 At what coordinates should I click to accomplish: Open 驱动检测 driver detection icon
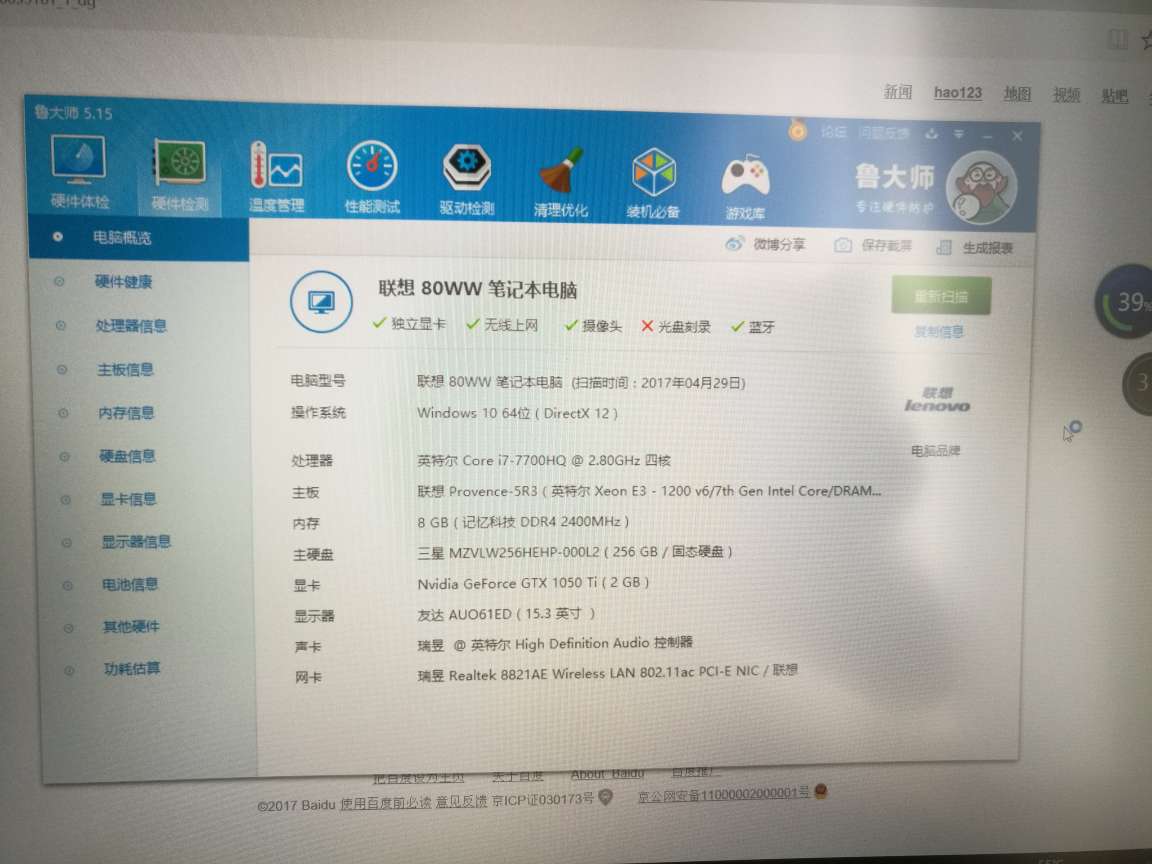467,181
